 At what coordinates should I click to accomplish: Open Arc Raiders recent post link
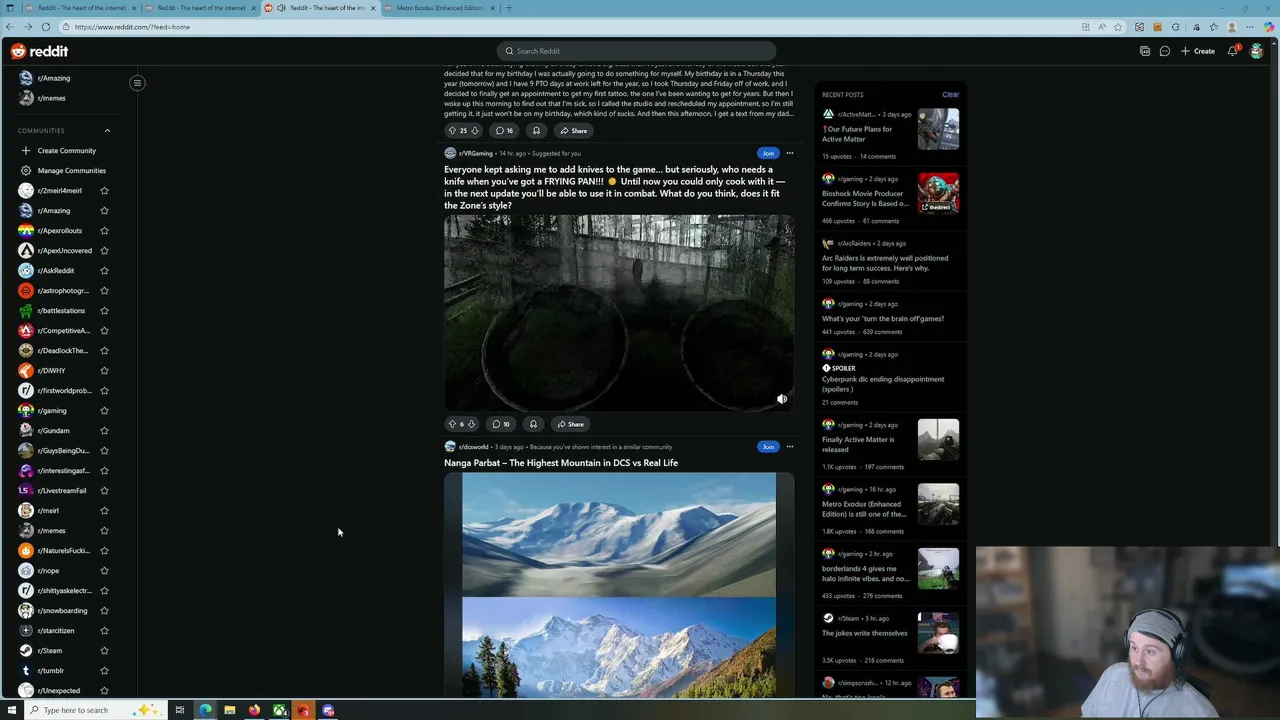tap(885, 263)
